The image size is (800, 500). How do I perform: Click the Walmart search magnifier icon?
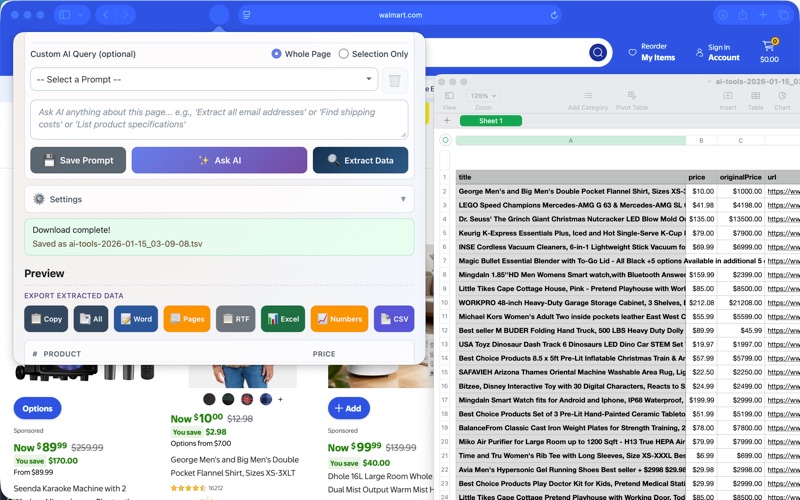(598, 52)
